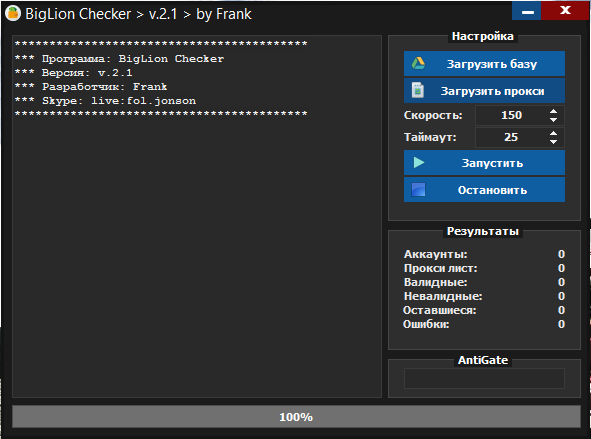The image size is (591, 439).
Task: Close the BigLion Checker window
Action: (x=565, y=11)
